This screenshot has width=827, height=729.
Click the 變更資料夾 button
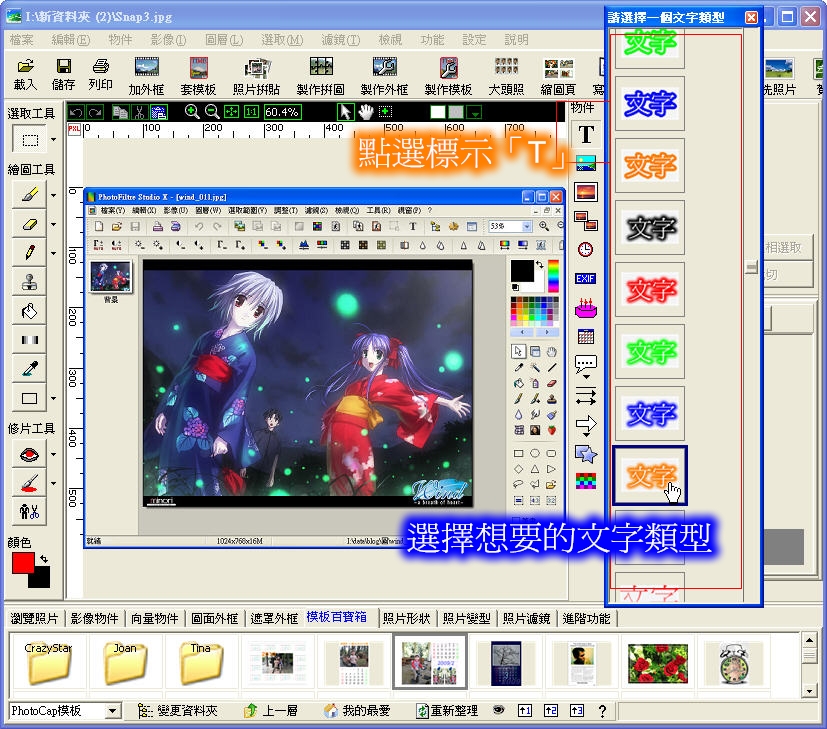pyautogui.click(x=178, y=711)
